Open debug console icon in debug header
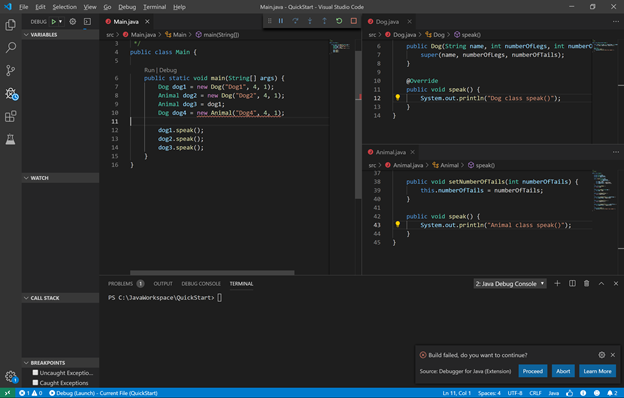 click(87, 21)
